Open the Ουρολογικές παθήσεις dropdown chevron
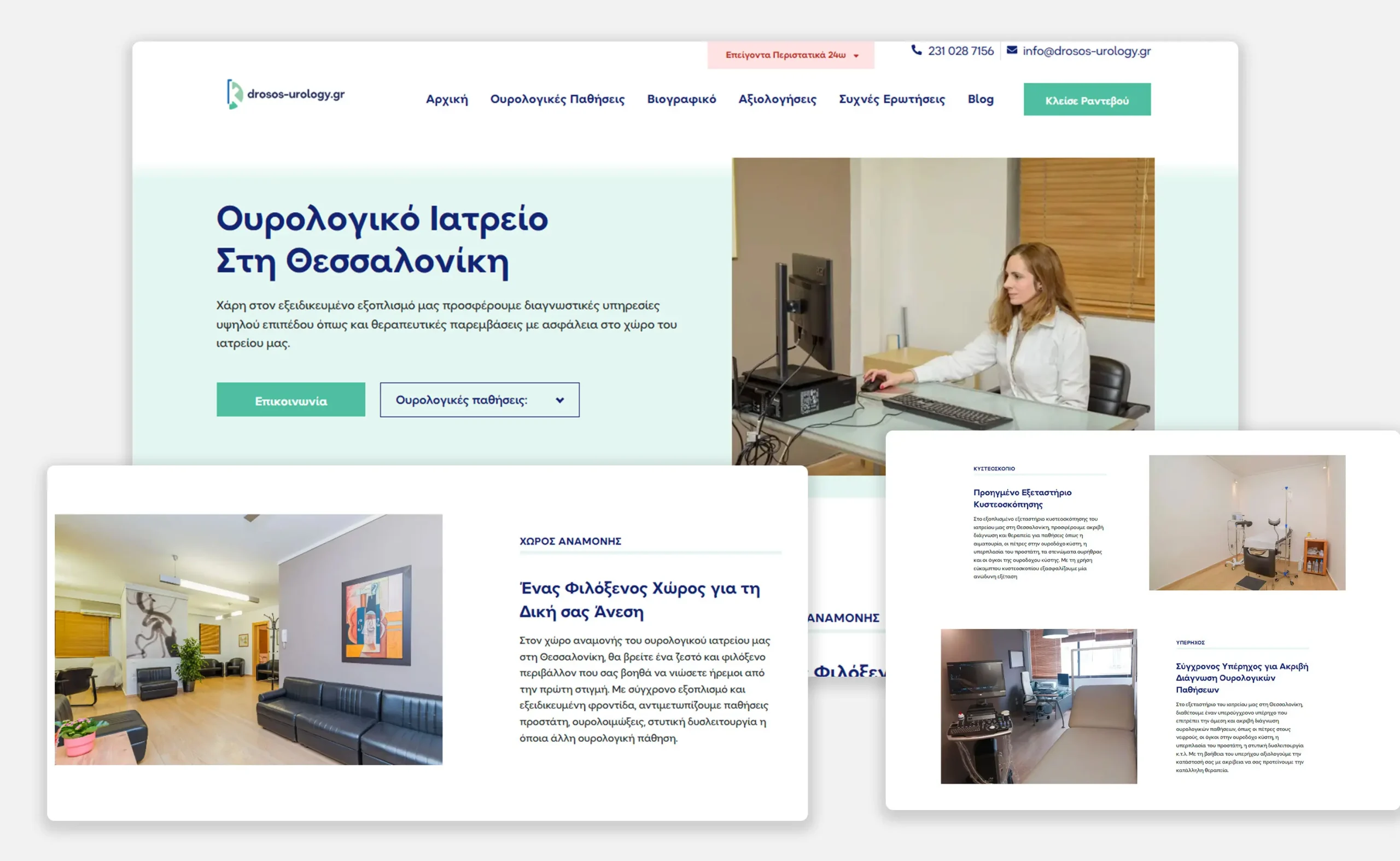Screen dimensions: 1400x861 pos(559,400)
